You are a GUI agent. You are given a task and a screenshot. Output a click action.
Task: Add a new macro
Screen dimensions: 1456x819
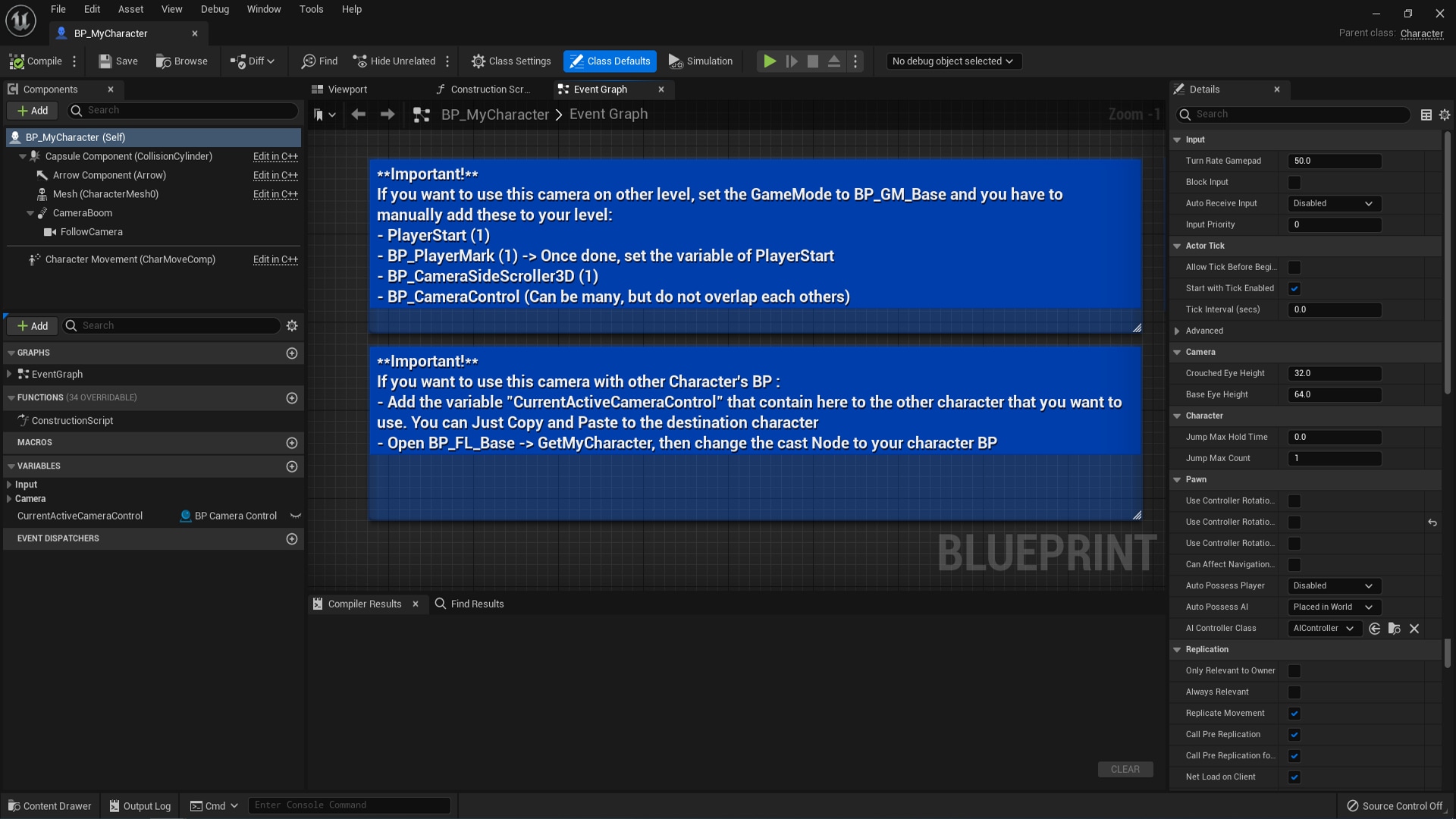[292, 443]
